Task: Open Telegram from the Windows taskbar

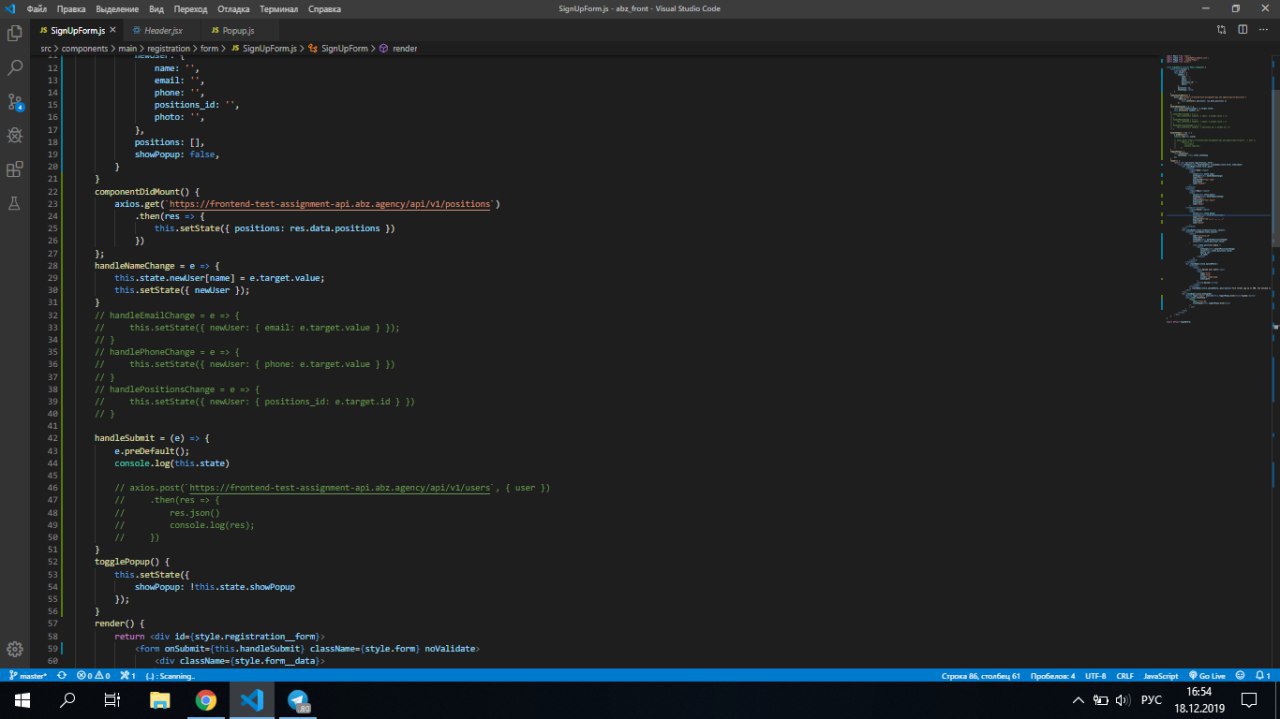Action: point(298,700)
